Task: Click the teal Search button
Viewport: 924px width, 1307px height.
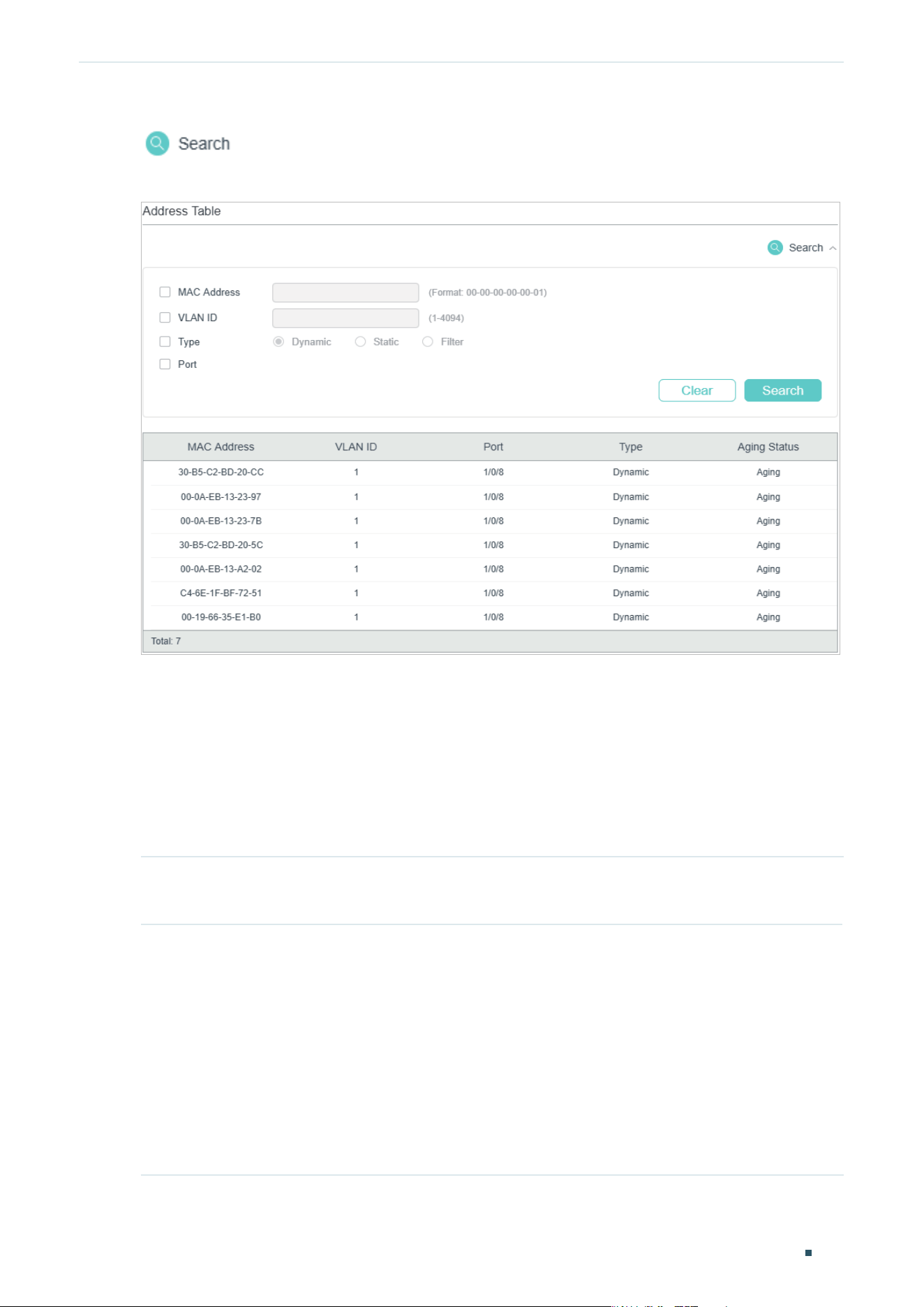Action: point(783,390)
